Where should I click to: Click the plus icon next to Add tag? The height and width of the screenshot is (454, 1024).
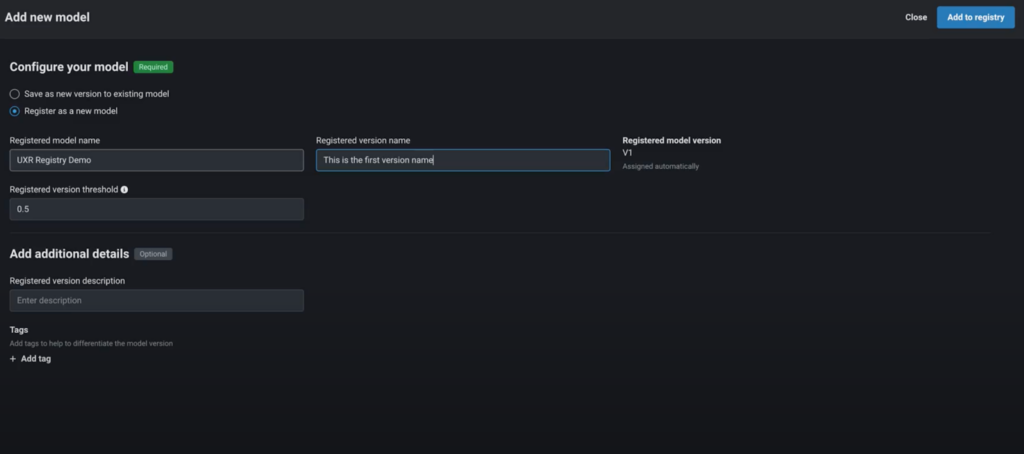tap(13, 358)
